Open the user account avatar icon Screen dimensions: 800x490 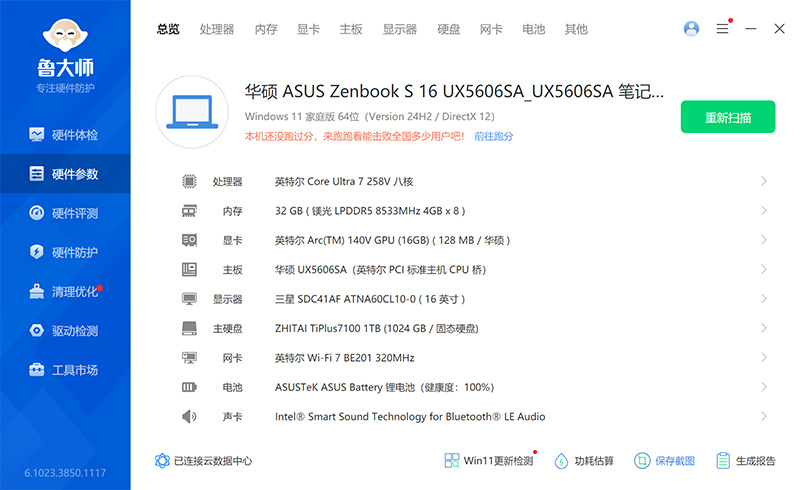point(691,29)
